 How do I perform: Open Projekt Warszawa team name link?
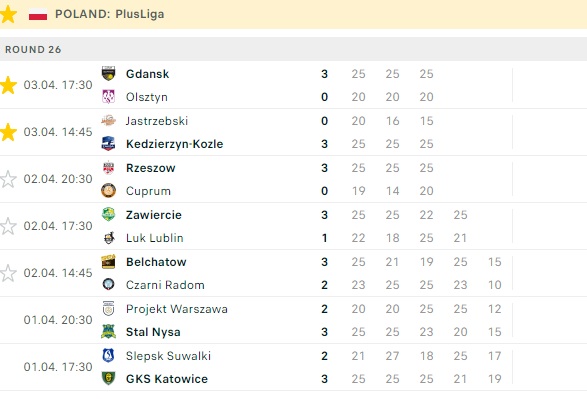tap(177, 309)
